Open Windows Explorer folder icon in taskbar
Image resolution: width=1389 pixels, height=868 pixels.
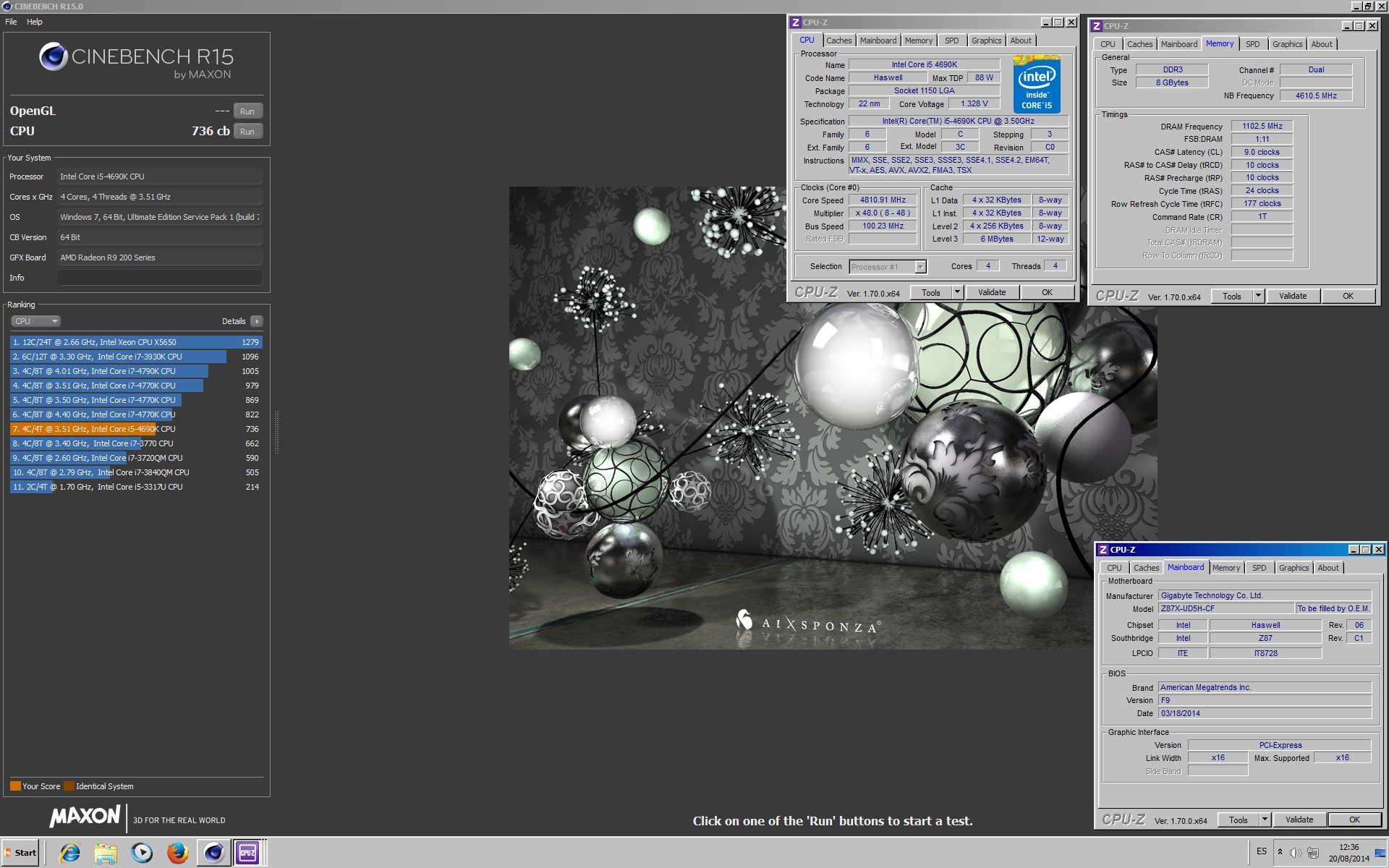coord(106,853)
